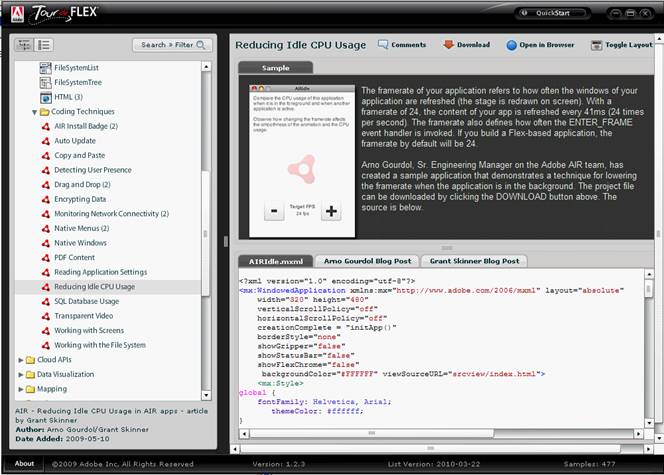The width and height of the screenshot is (664, 475).
Task: Expand the Mapping folder
Action: [21, 389]
